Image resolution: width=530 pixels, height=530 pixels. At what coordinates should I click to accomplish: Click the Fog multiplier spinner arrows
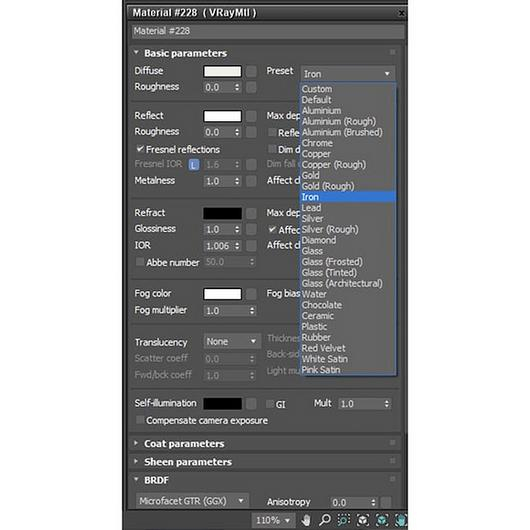[x=252, y=311]
